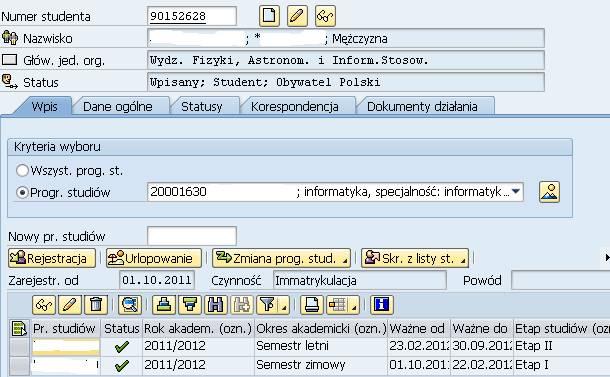Image resolution: width=610 pixels, height=377 pixels.
Task: Click the Status column header
Action: click(x=121, y=328)
